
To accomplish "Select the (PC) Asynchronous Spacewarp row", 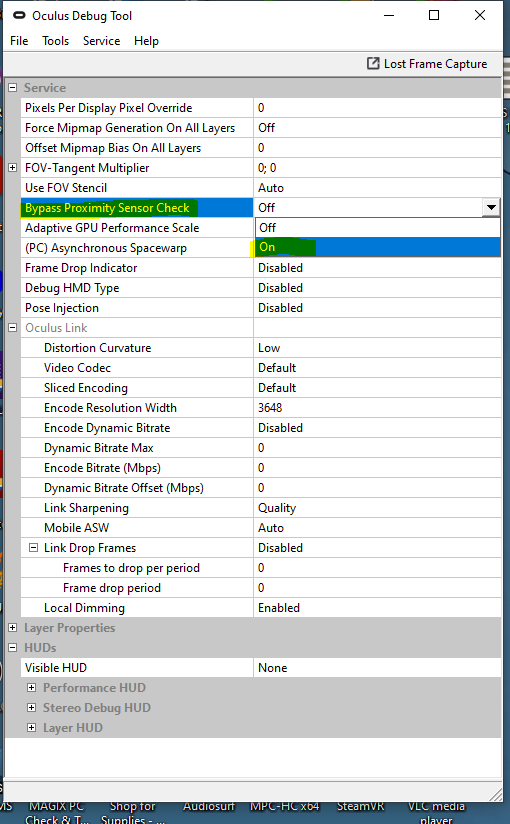I will click(x=137, y=248).
